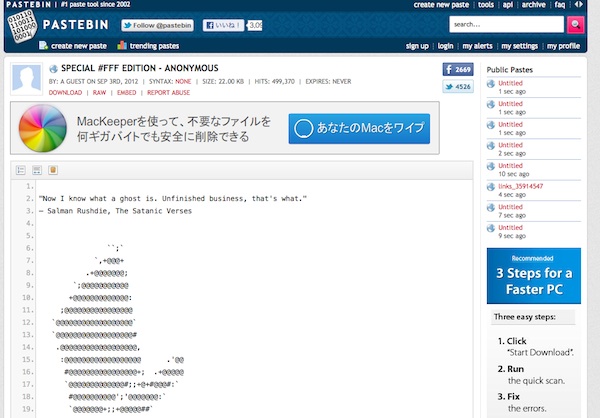Toggle the code view layout icon
Screen dimensions: 600x418
point(37,171)
